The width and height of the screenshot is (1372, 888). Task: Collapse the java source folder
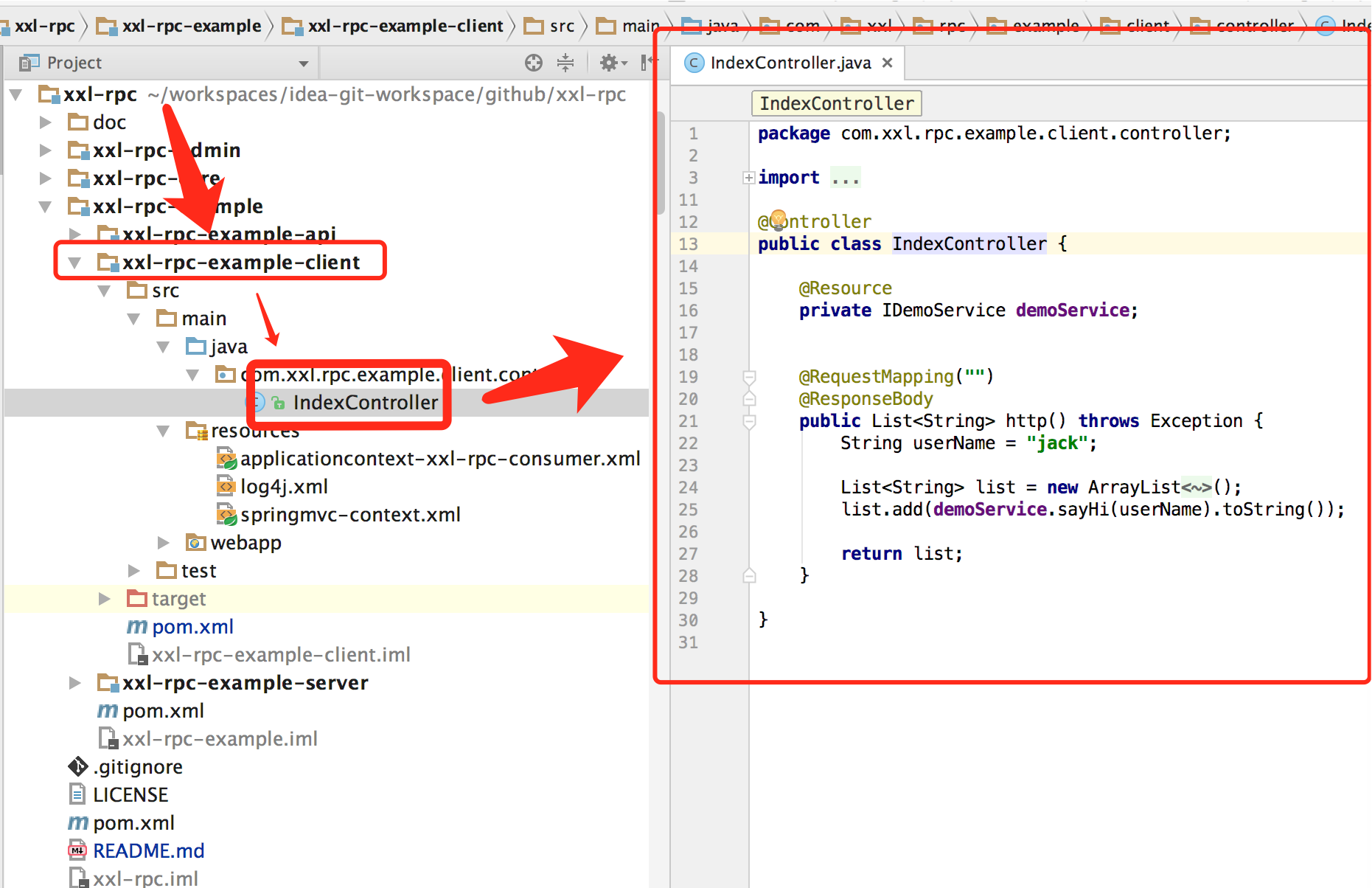point(163,347)
